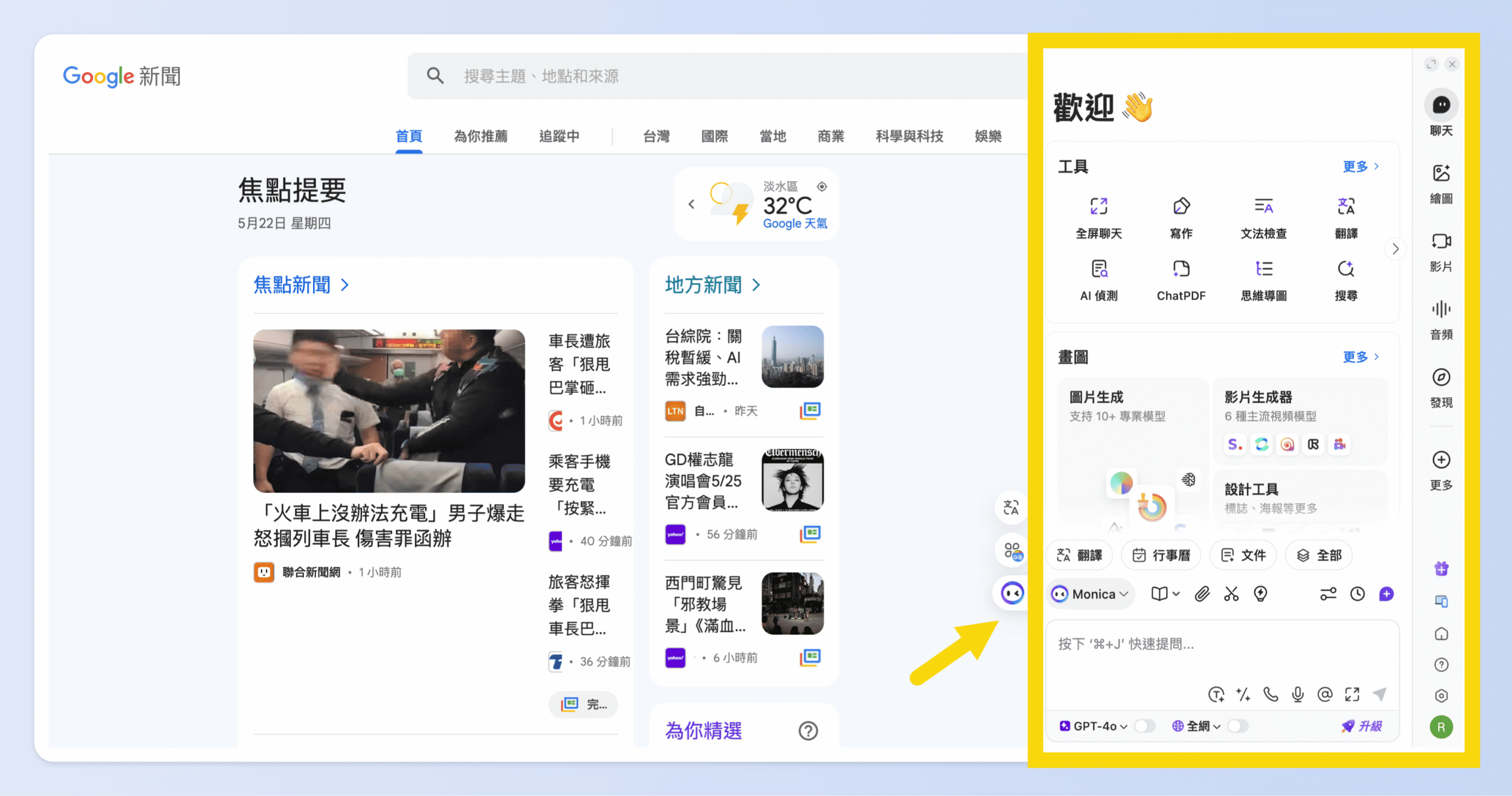Open the 全網 web search scope dropdown

tap(1196, 726)
